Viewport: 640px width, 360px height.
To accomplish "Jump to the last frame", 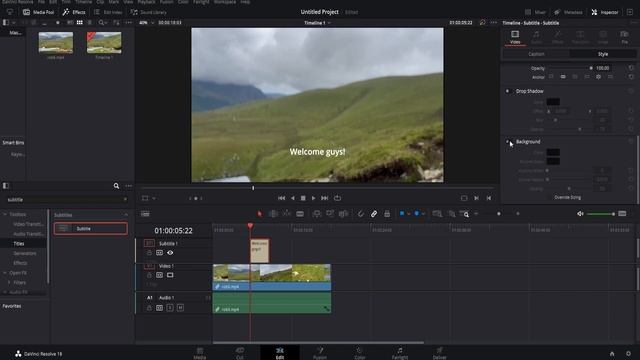I will point(324,198).
